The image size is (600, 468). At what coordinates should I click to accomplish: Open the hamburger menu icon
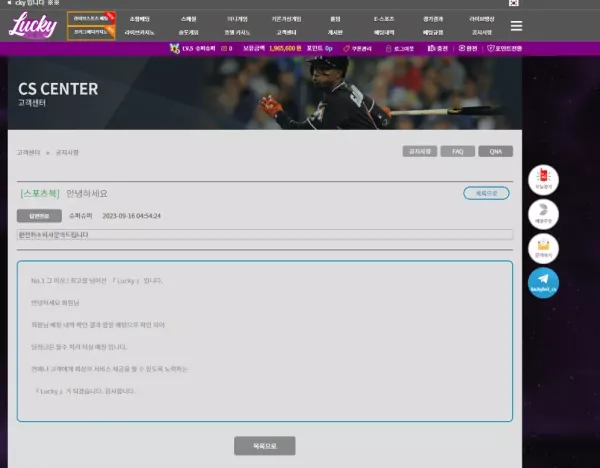[516, 26]
